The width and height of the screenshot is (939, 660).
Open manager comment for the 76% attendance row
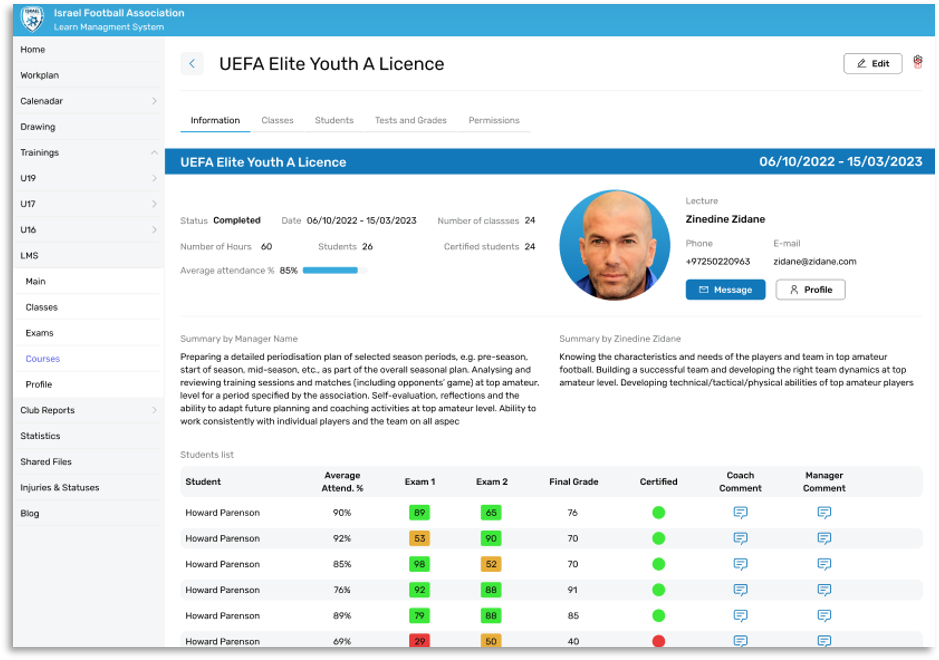(824, 590)
